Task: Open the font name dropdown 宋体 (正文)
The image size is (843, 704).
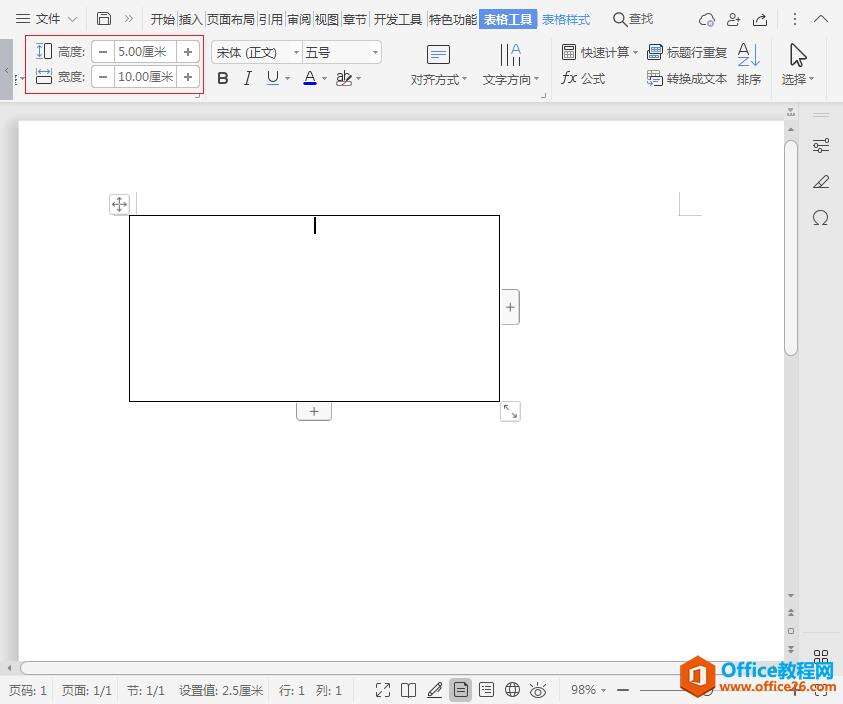Action: pos(256,52)
